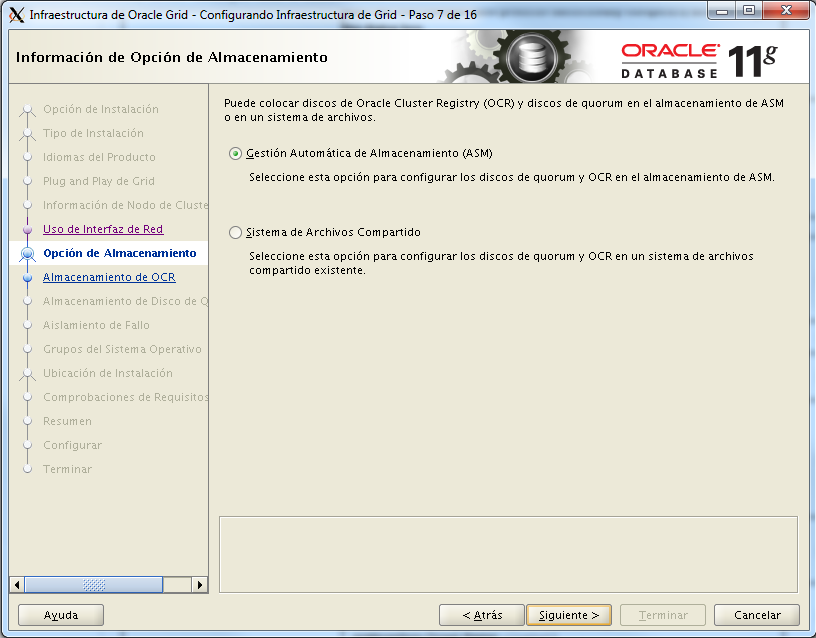This screenshot has height=638, width=816.
Task: Click the Plug and Play de Grid step
Action: 99,181
